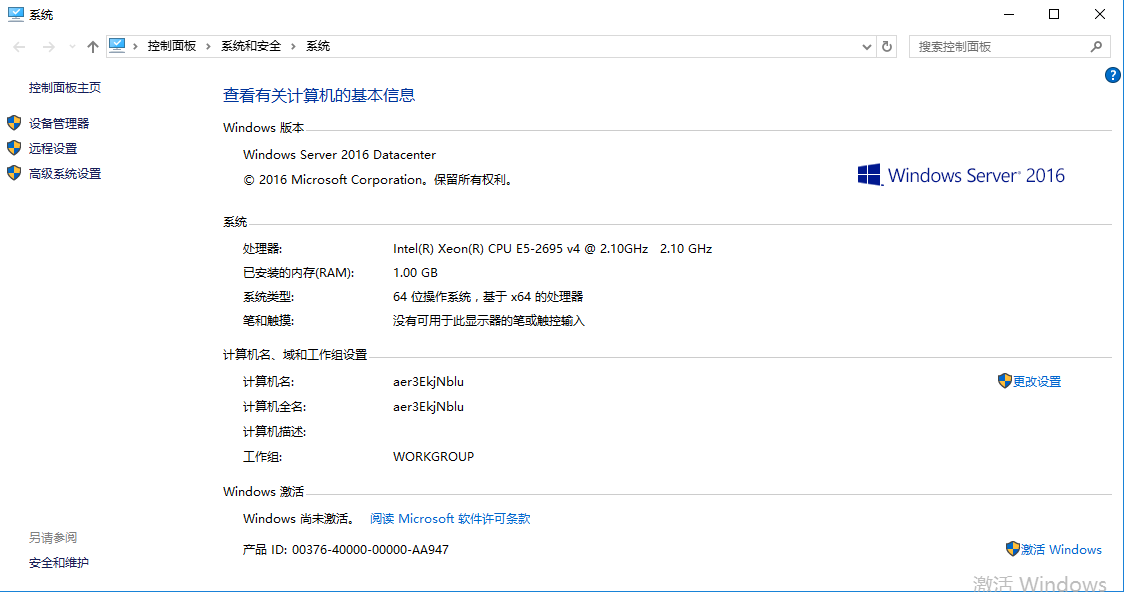
Task: Open the recent locations dropdown arrow
Action: pos(72,47)
